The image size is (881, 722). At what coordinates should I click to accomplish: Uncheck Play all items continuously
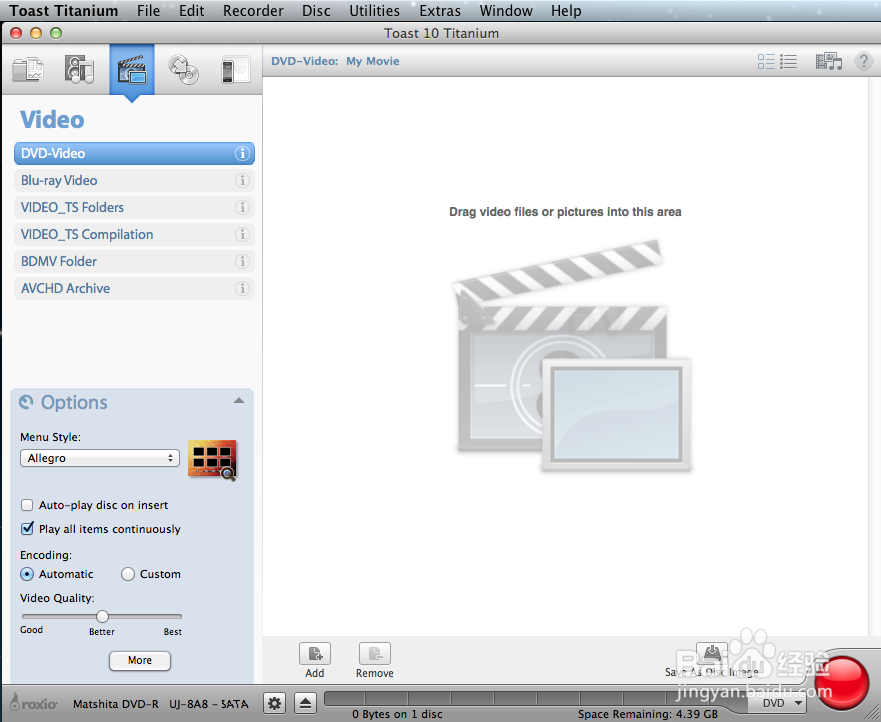coord(27,529)
